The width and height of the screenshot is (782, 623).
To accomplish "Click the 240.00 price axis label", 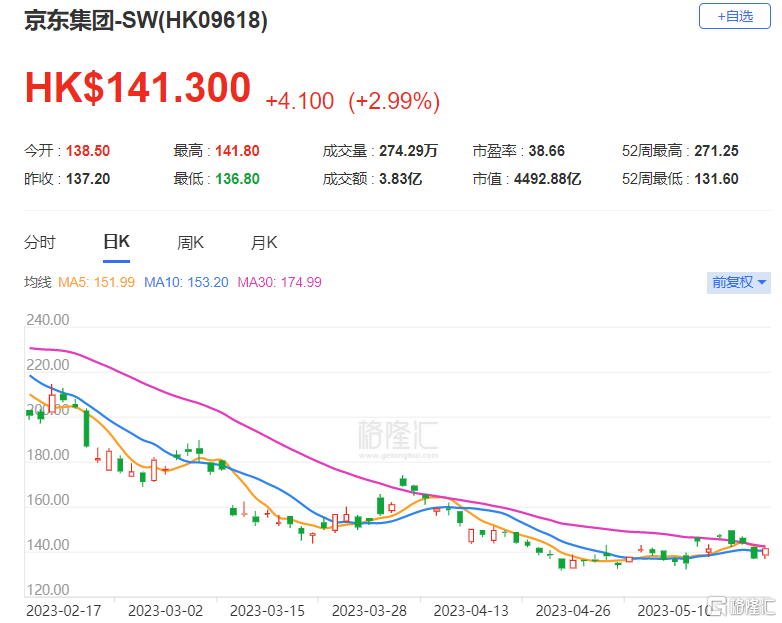I will (48, 320).
